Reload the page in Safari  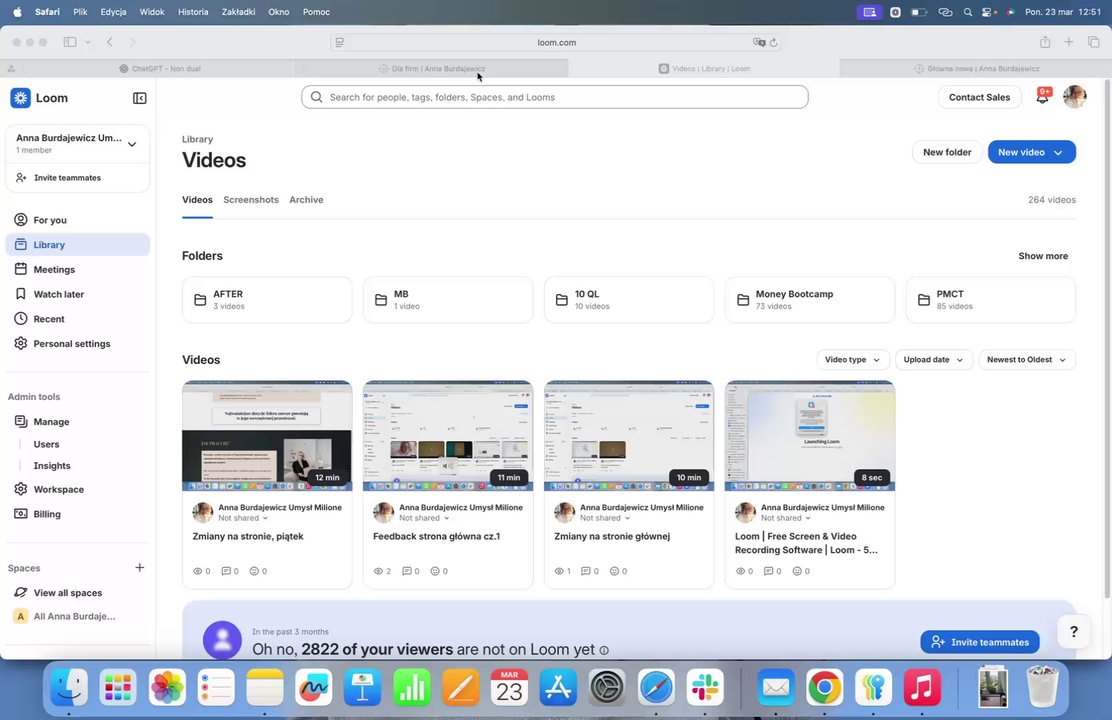(x=774, y=43)
